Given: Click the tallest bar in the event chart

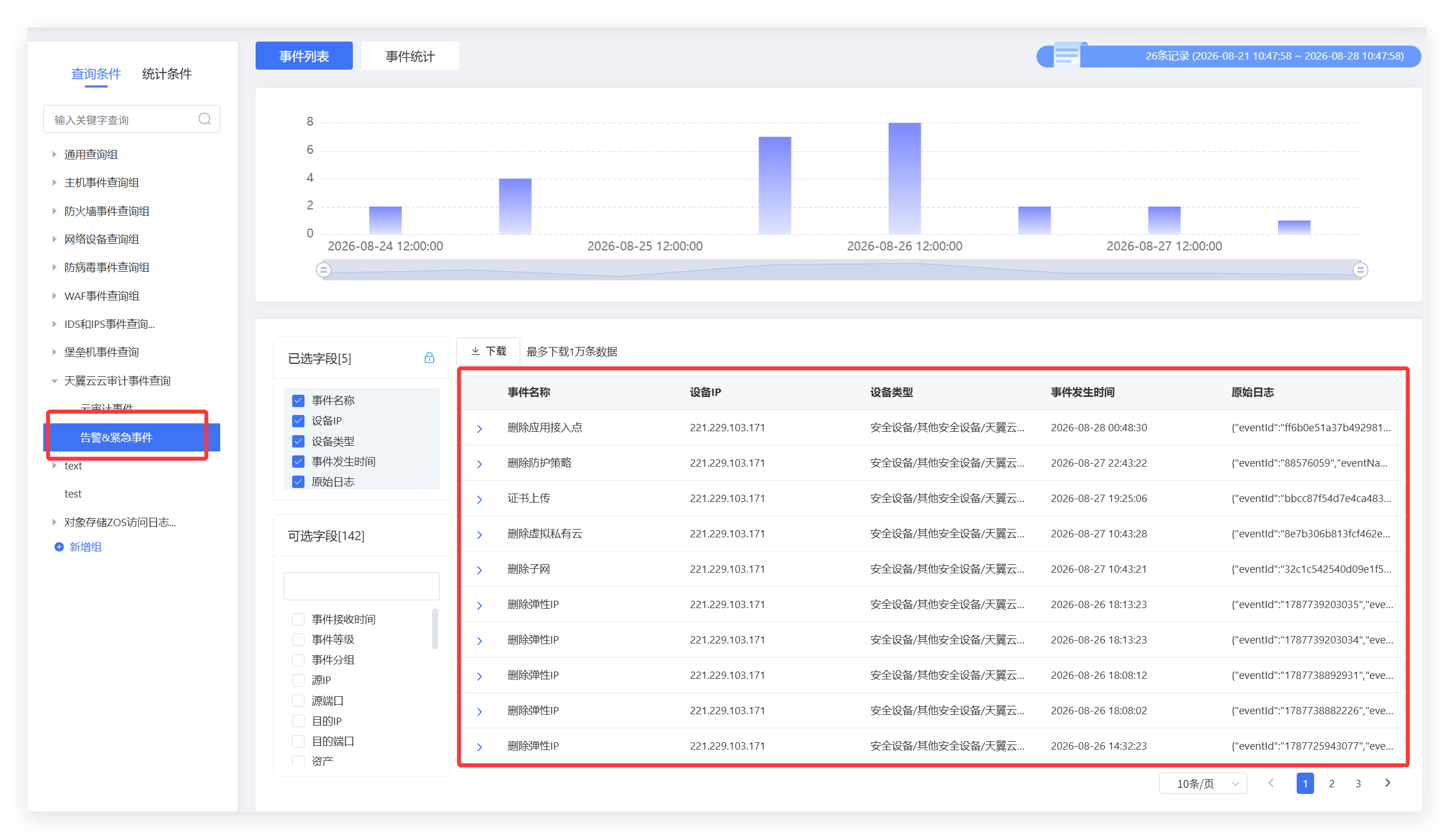Looking at the screenshot, I should [x=905, y=178].
